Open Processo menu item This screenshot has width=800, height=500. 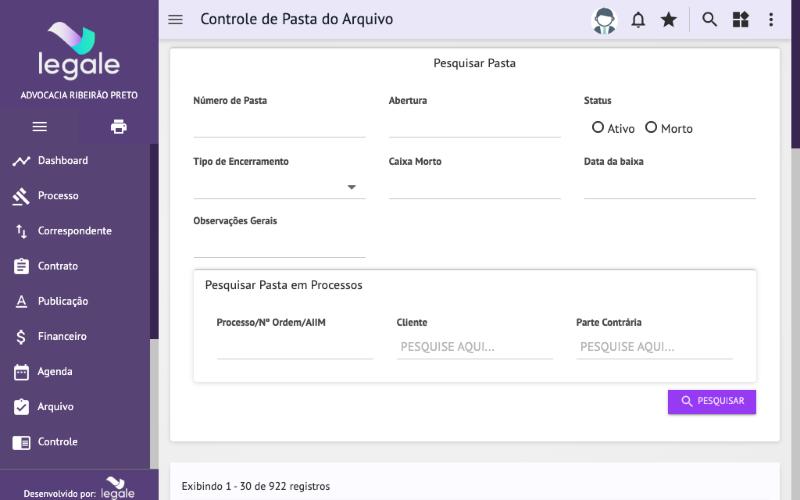[x=58, y=196]
